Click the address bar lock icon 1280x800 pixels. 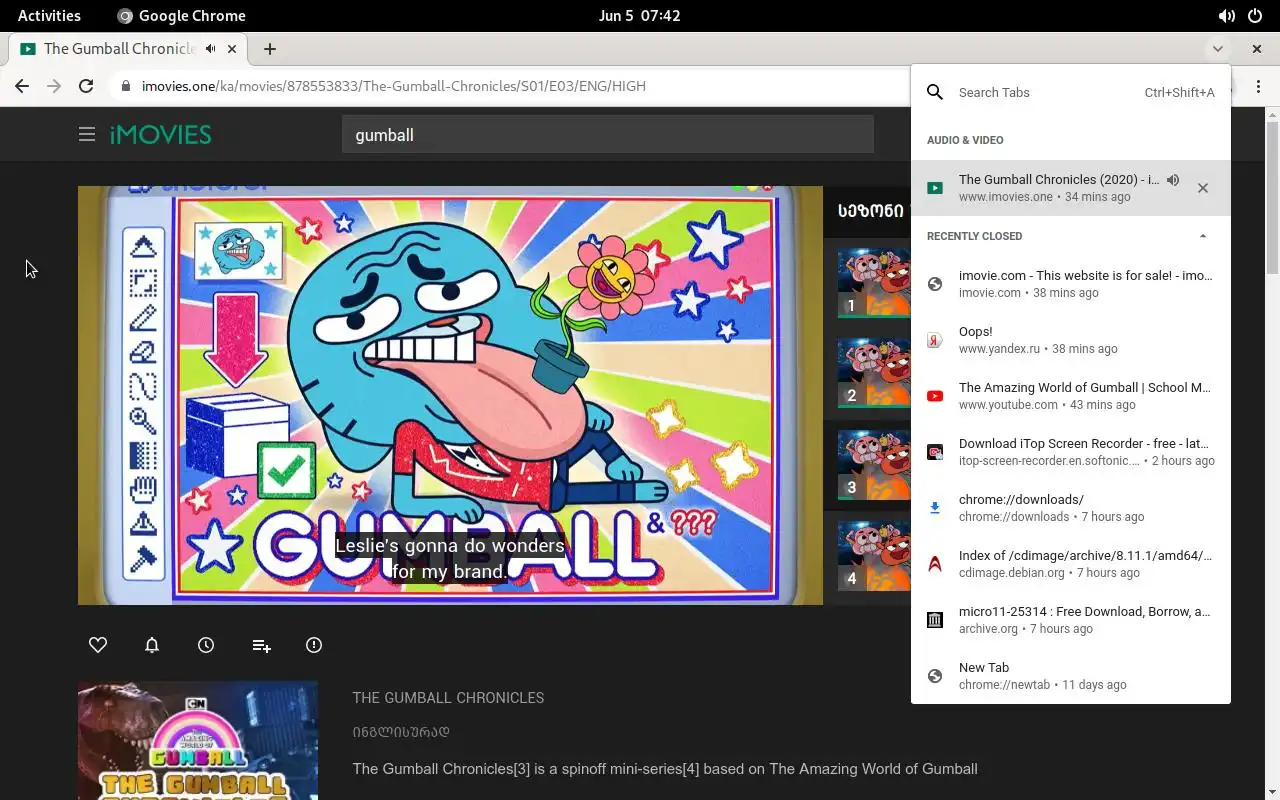(x=125, y=86)
